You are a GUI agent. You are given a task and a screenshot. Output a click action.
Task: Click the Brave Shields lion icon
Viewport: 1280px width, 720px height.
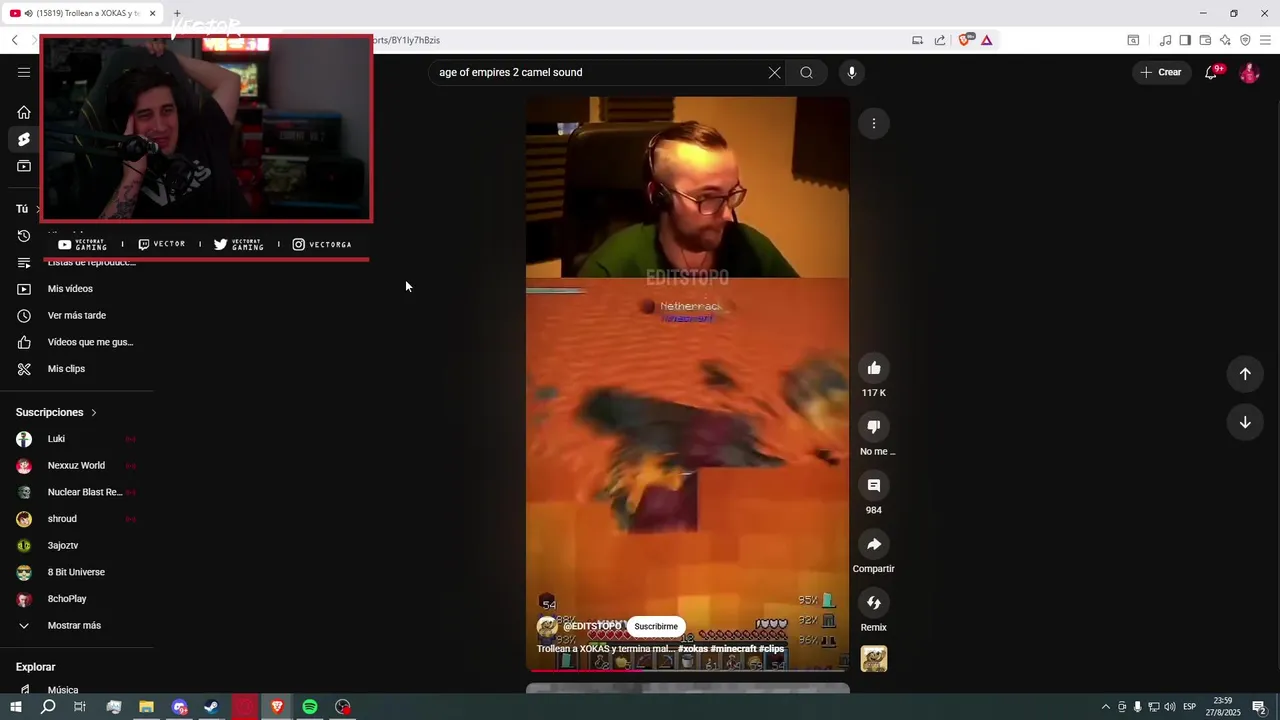pyautogui.click(x=965, y=40)
